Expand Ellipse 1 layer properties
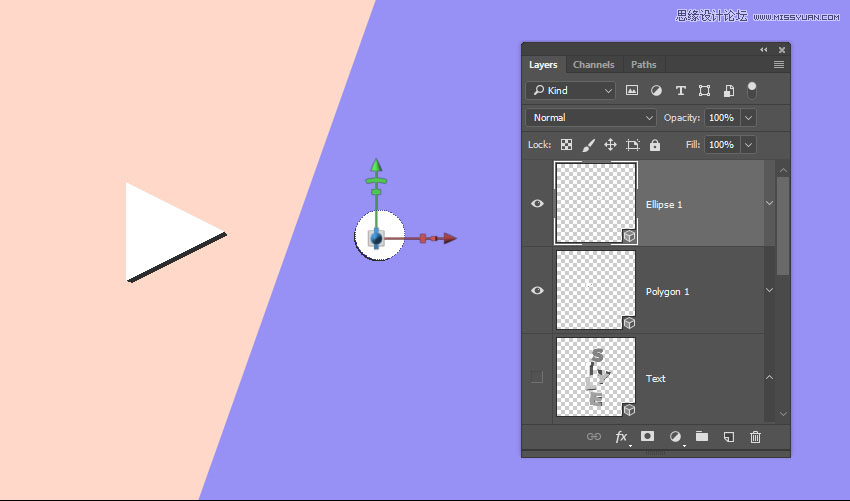The width and height of the screenshot is (850, 501). pyautogui.click(x=769, y=203)
